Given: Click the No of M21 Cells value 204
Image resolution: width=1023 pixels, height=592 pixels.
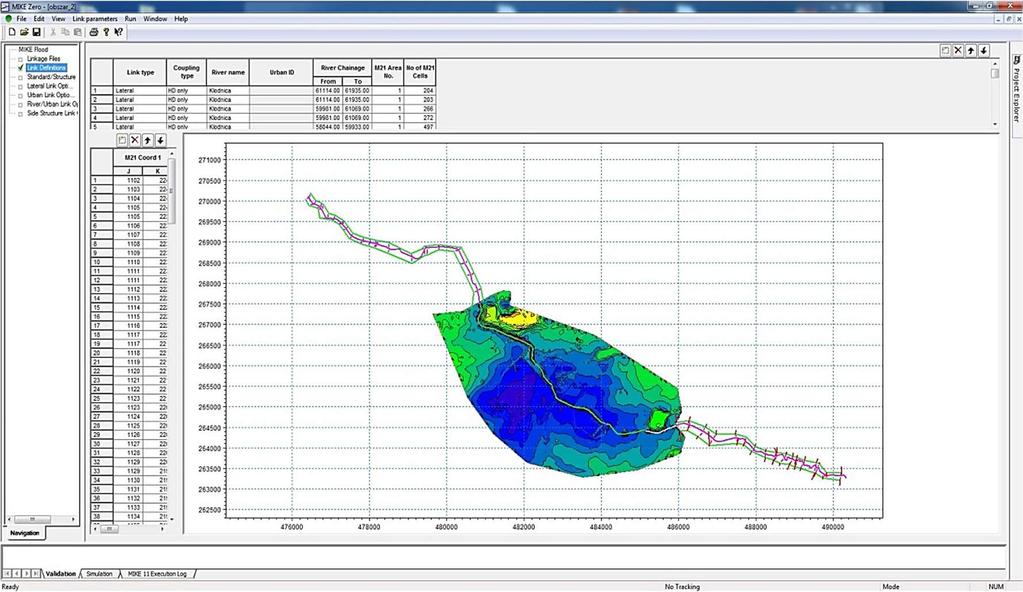Looking at the screenshot, I should pyautogui.click(x=420, y=91).
